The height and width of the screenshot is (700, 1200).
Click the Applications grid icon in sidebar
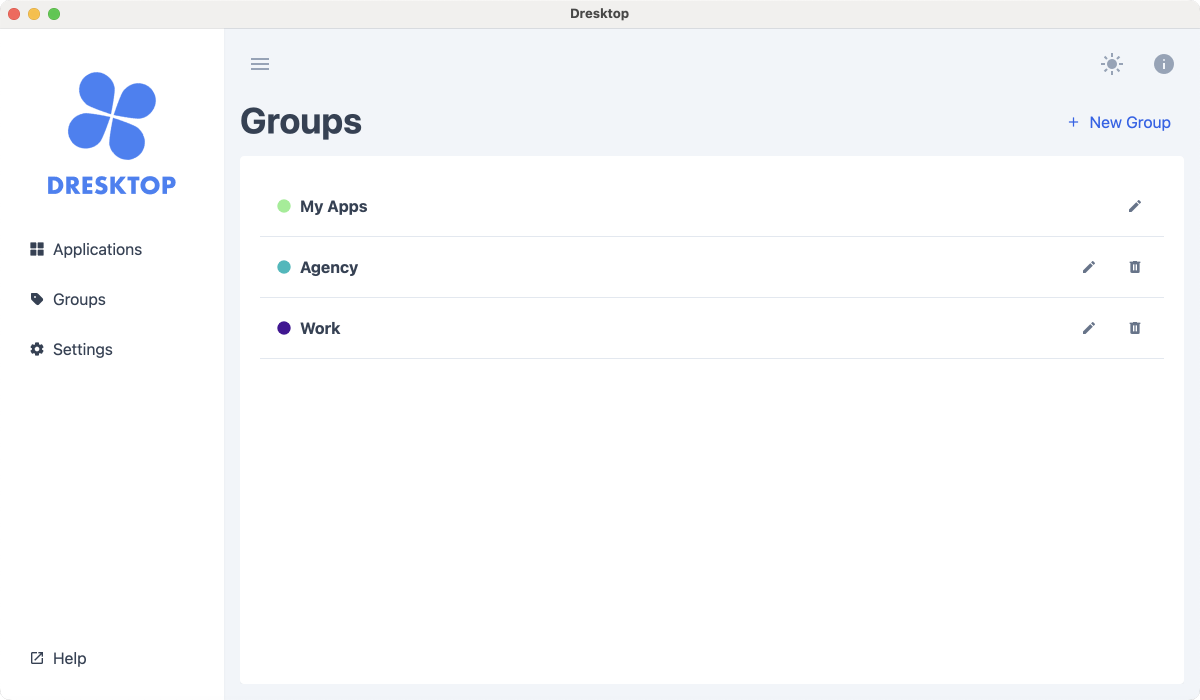[37, 249]
